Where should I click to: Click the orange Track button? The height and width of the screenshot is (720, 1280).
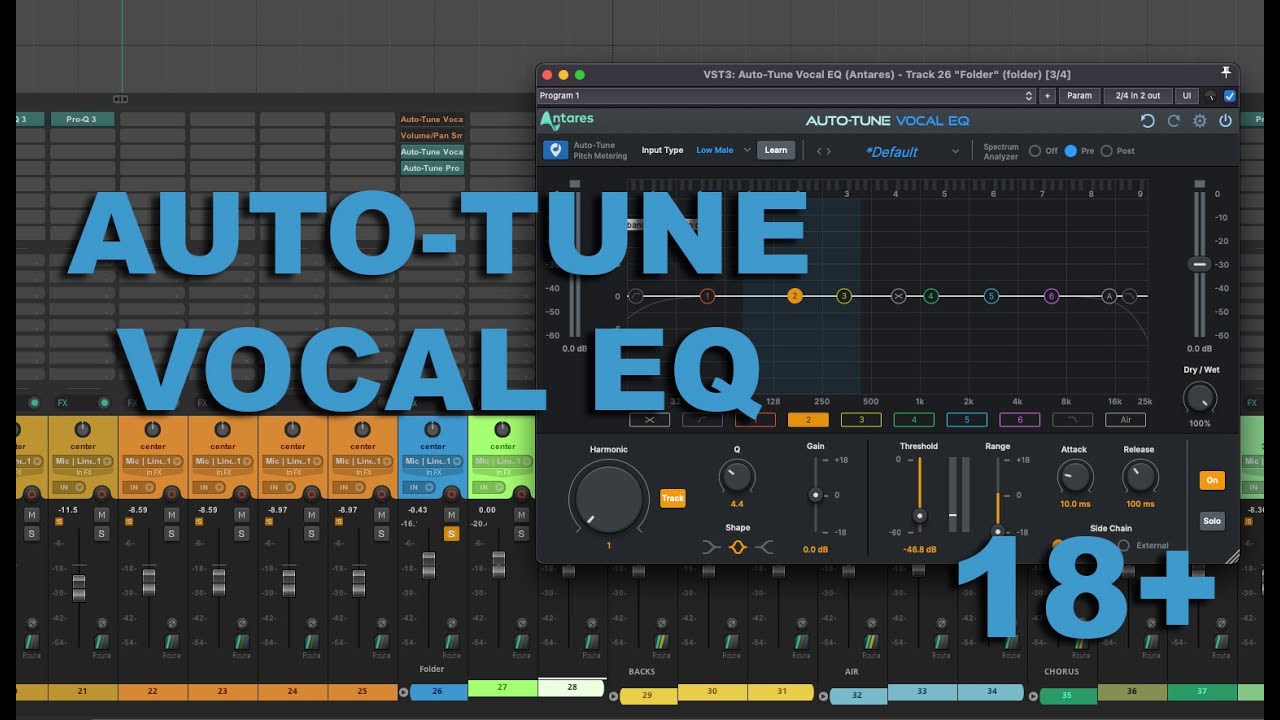pos(673,498)
